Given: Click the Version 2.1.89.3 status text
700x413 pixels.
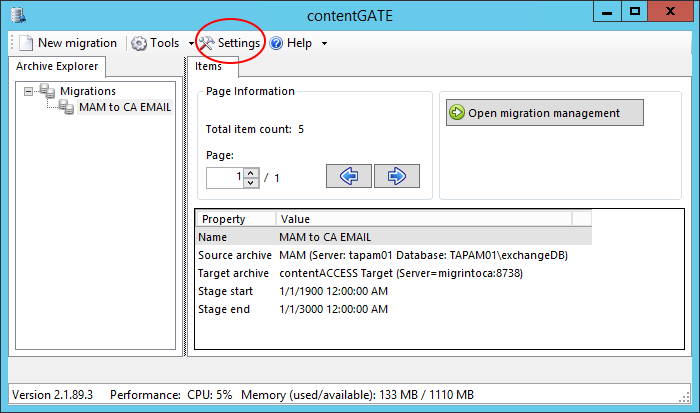Looking at the screenshot, I should pyautogui.click(x=52, y=395).
